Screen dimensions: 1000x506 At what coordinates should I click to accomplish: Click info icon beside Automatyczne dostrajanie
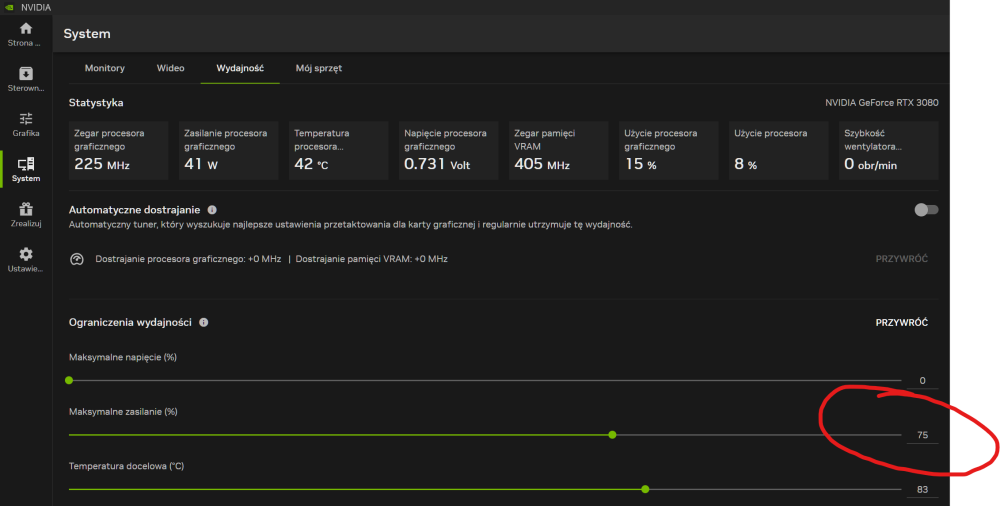tap(211, 210)
